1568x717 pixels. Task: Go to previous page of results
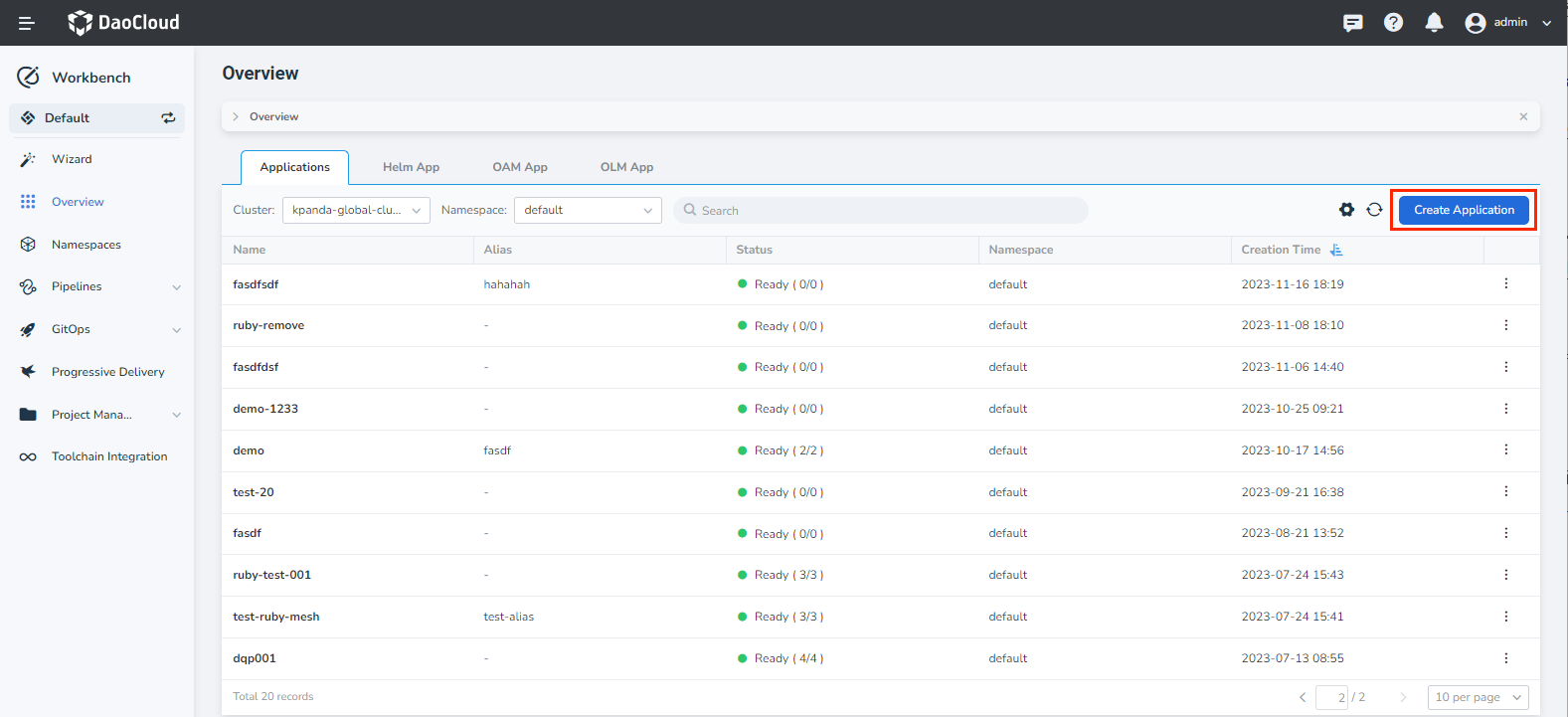(1303, 697)
